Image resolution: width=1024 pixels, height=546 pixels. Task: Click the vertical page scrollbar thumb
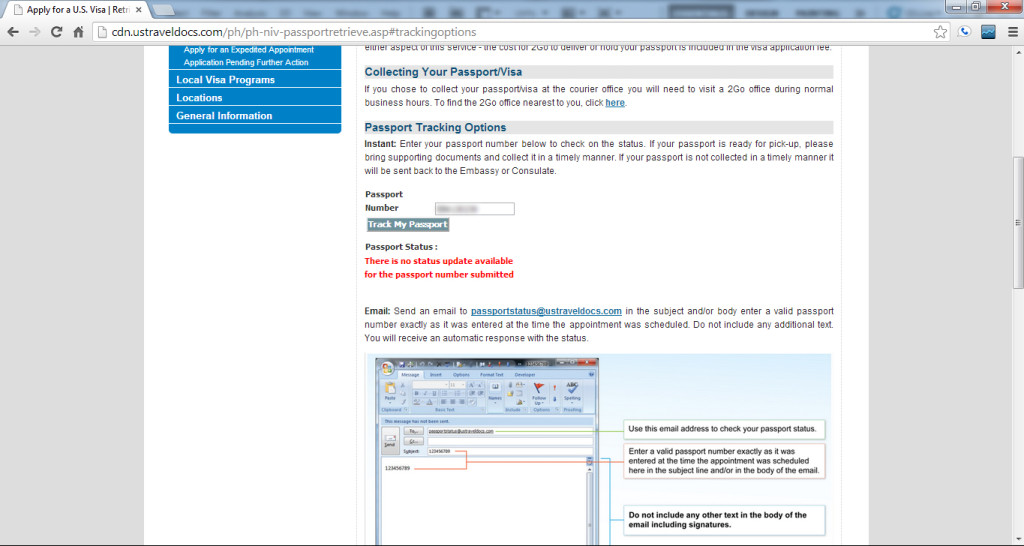click(x=1018, y=222)
